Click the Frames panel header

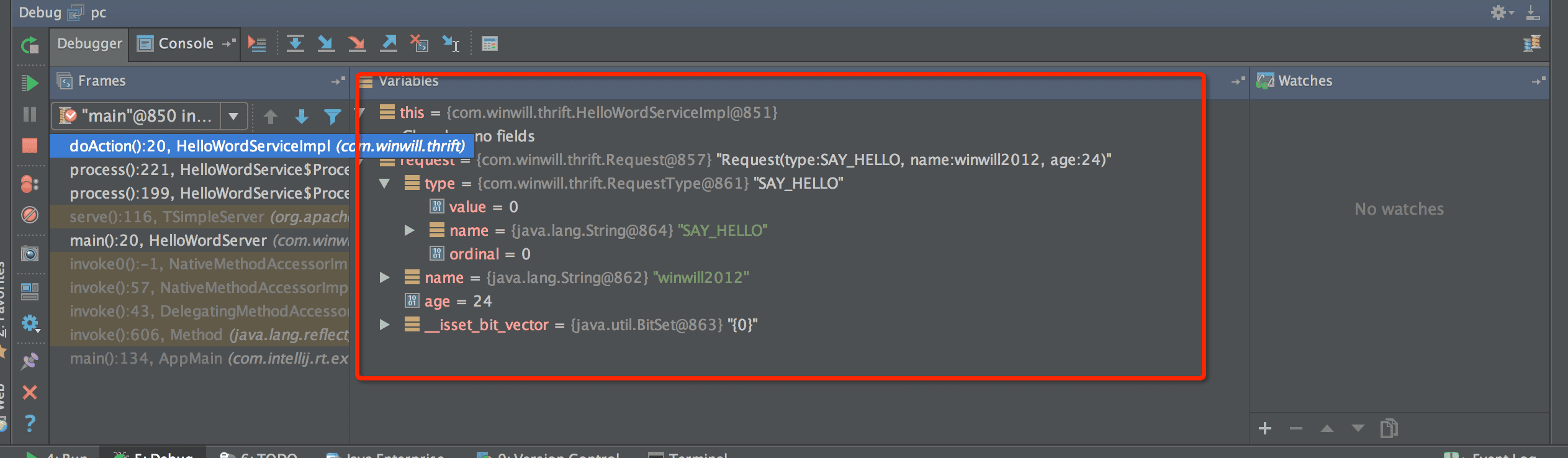tap(199, 81)
